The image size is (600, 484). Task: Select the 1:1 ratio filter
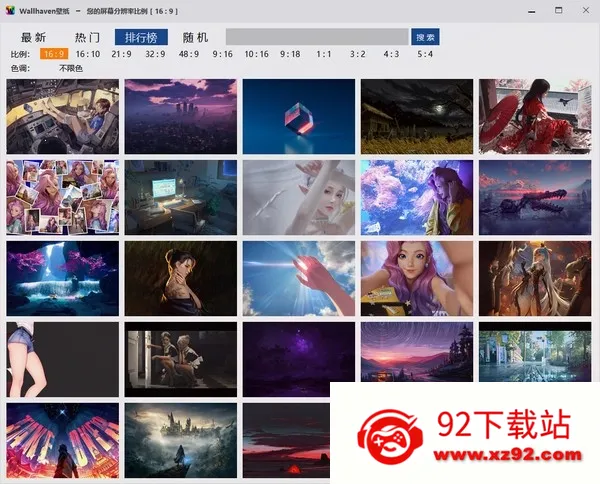[x=324, y=54]
